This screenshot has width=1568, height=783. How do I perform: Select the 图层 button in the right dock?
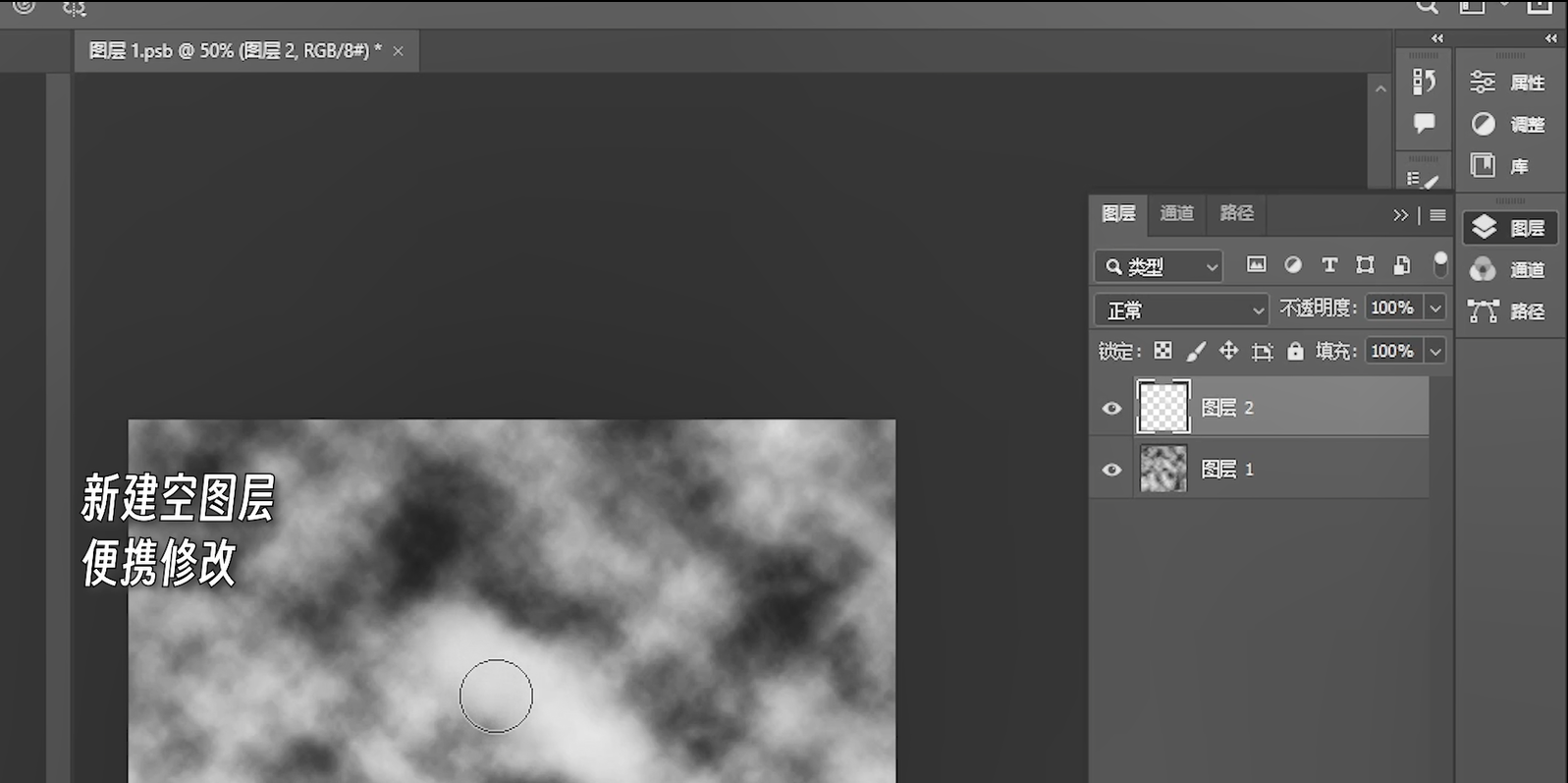click(1509, 228)
